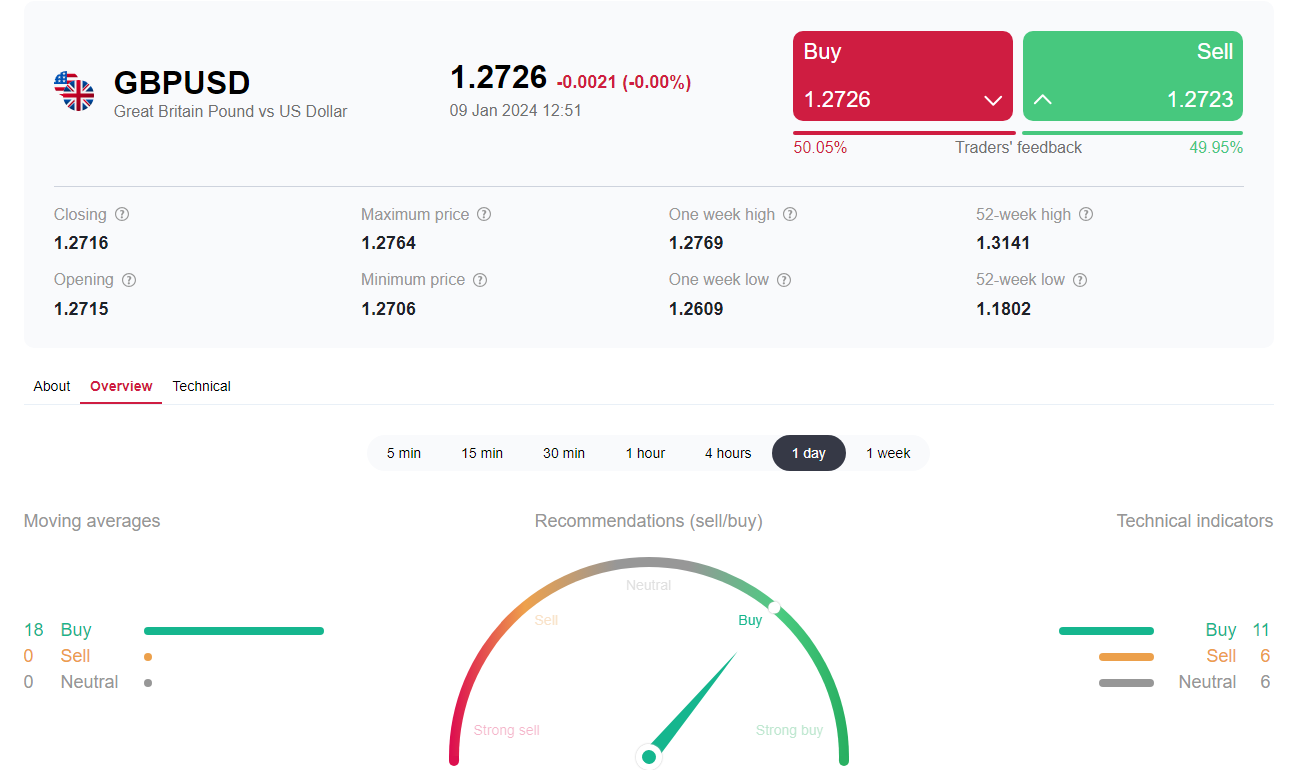Click the up chevron on the Sell button

(1043, 100)
